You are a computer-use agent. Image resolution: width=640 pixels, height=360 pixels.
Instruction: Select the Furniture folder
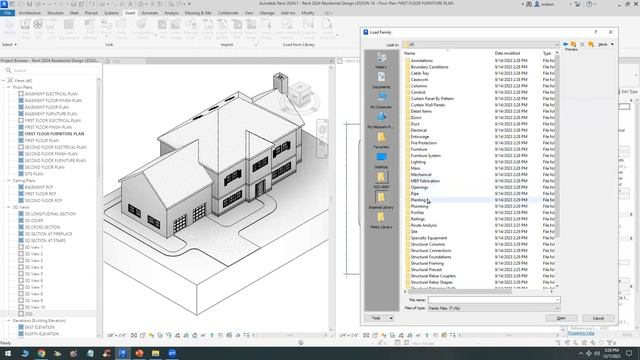419,149
